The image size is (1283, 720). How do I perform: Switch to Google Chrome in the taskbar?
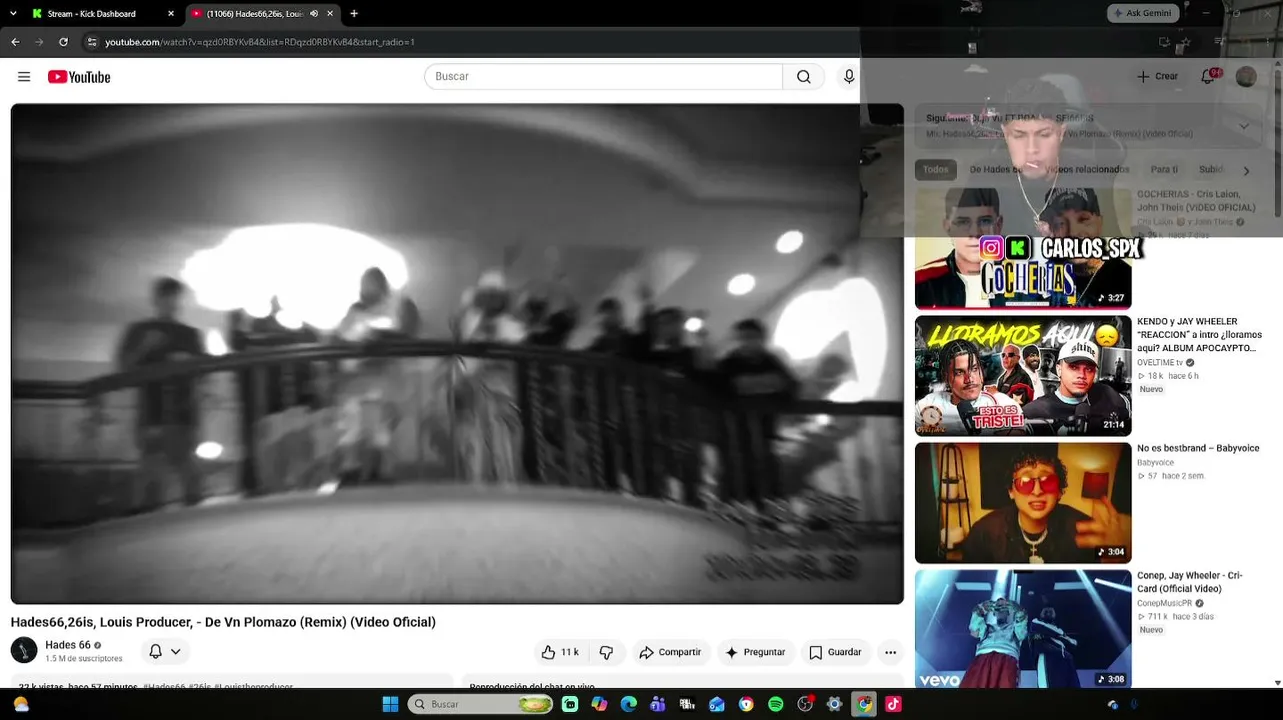[864, 704]
